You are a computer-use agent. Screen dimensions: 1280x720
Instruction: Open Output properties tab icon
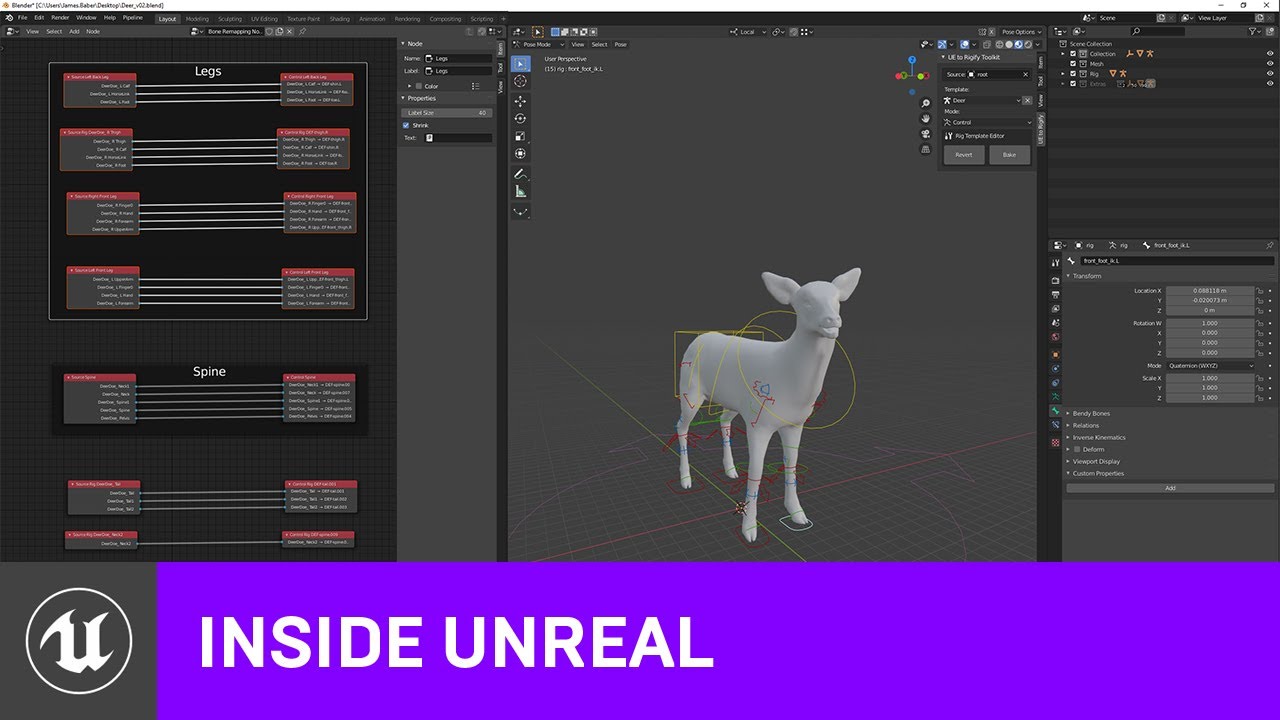coord(1055,294)
